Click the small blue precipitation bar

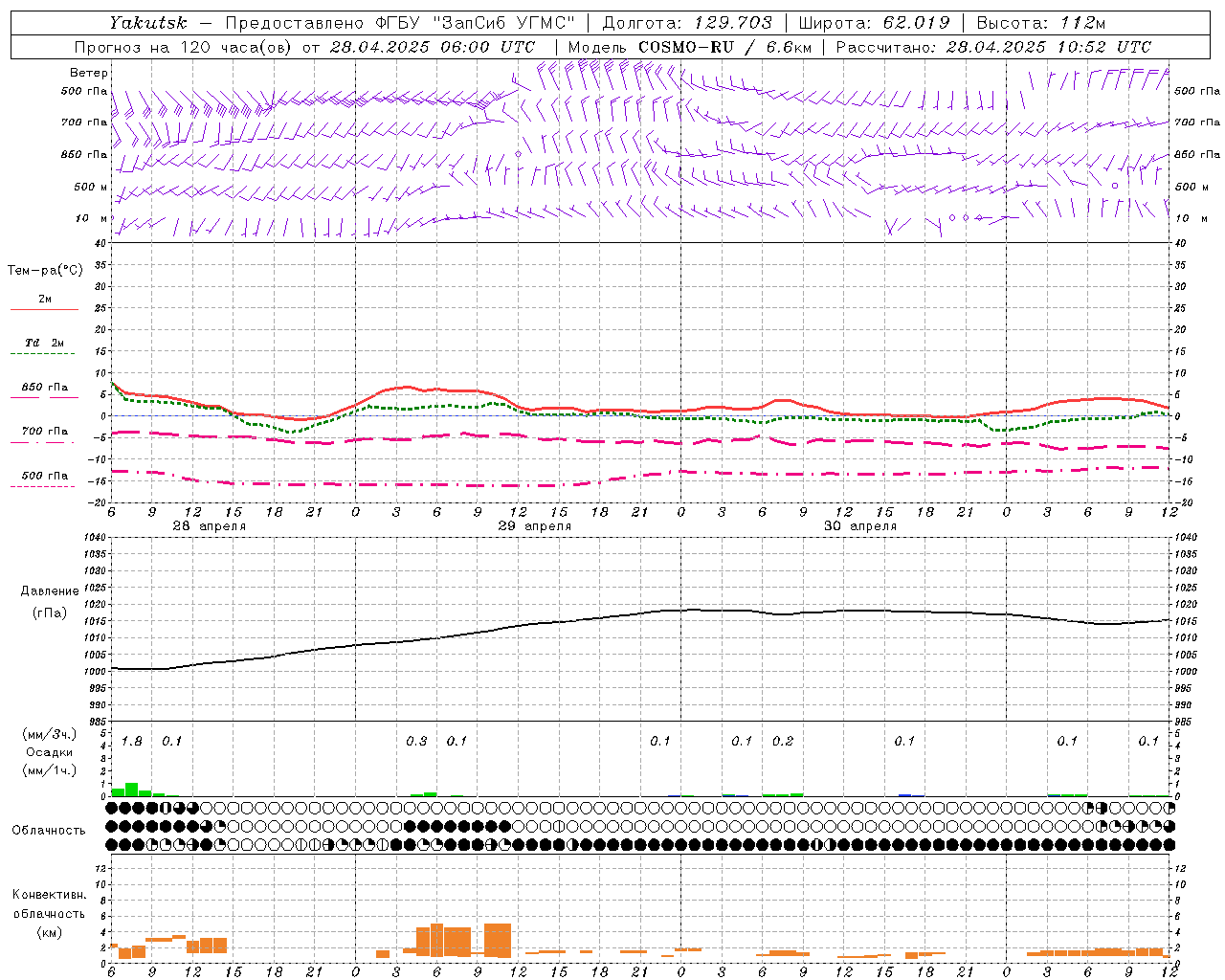click(905, 795)
